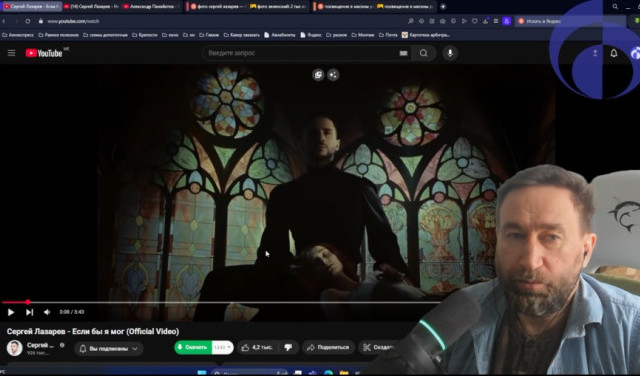Open the Сергей channel name link

tap(40, 345)
